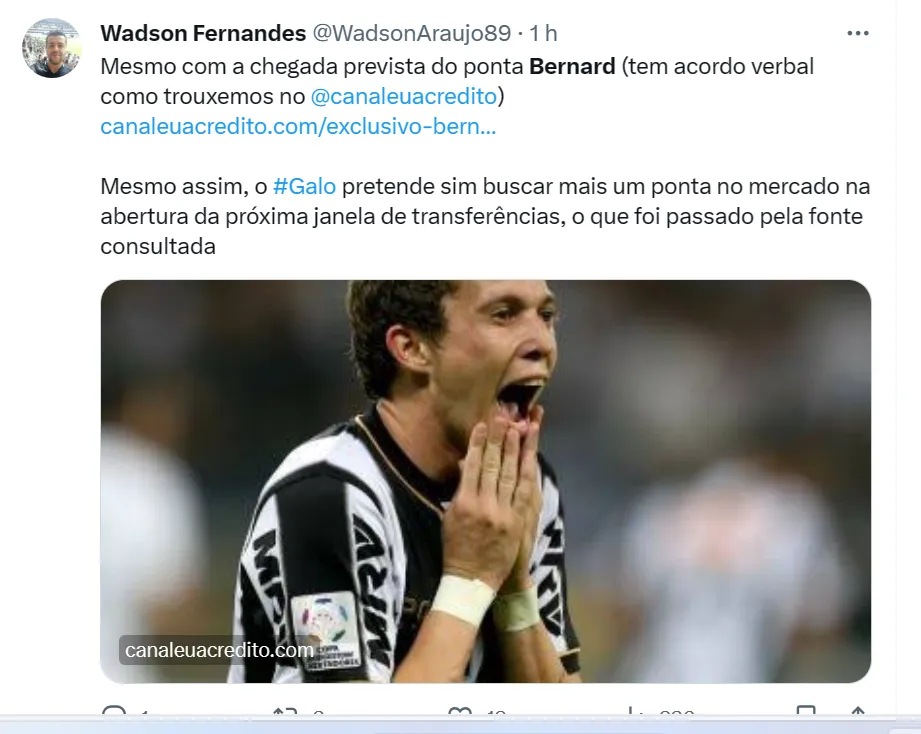
Task: Click the canaleuacredito.com label on the image
Action: 219,650
